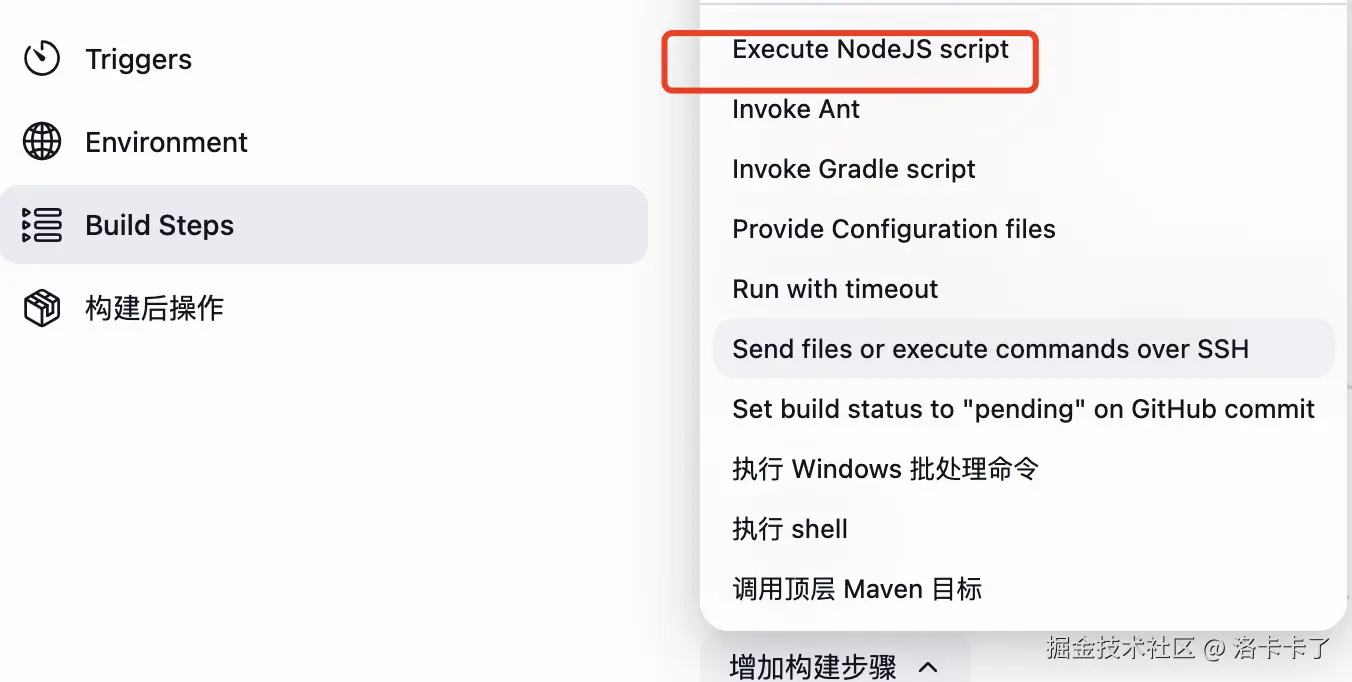Select the Invoke Ant build step
The height and width of the screenshot is (682, 1352).
coord(796,109)
